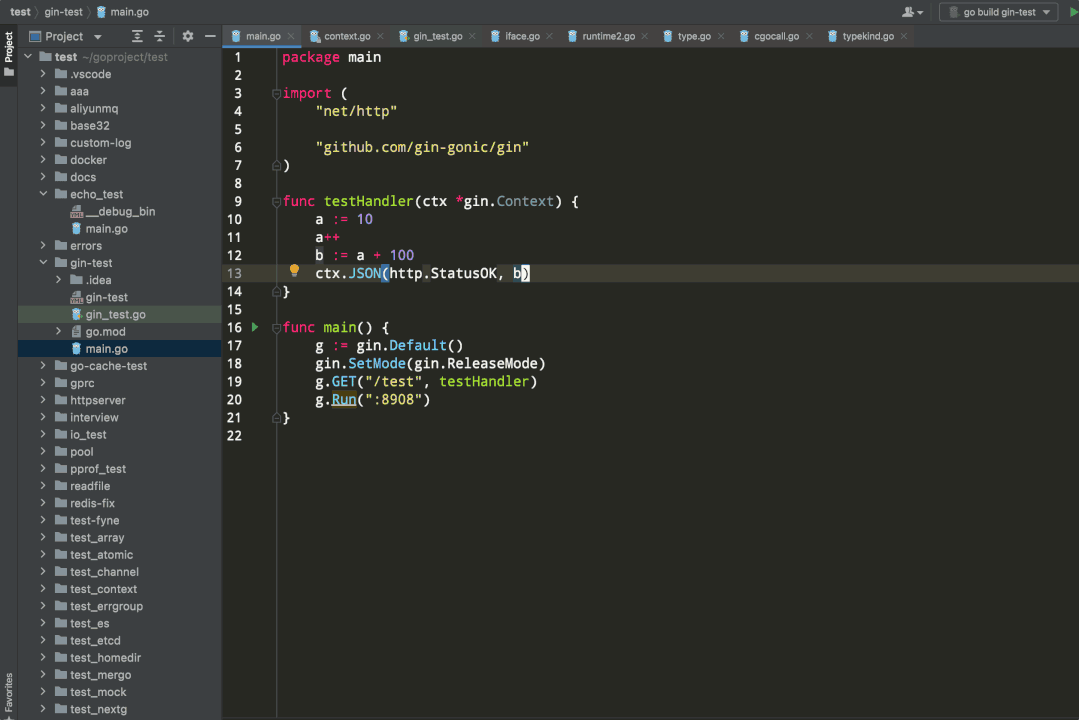This screenshot has height=720, width=1079.
Task: Click the Collapse All icon in Project panel
Action: tap(159, 36)
